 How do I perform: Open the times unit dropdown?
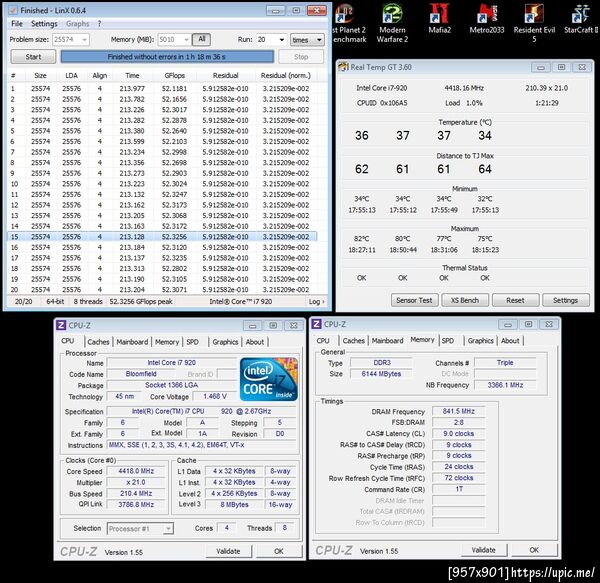coord(307,39)
